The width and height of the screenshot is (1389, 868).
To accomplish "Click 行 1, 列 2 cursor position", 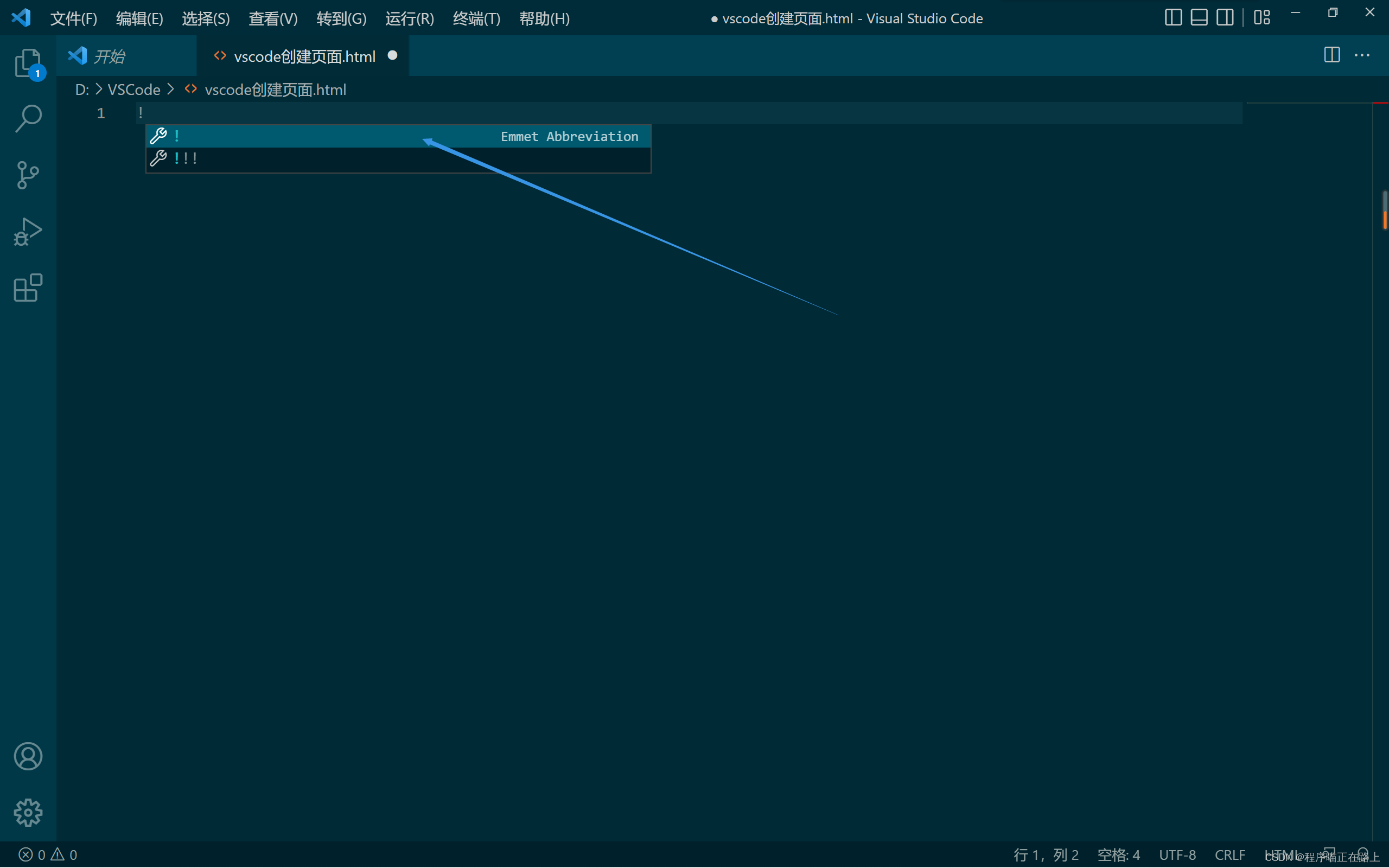I will [x=1046, y=854].
